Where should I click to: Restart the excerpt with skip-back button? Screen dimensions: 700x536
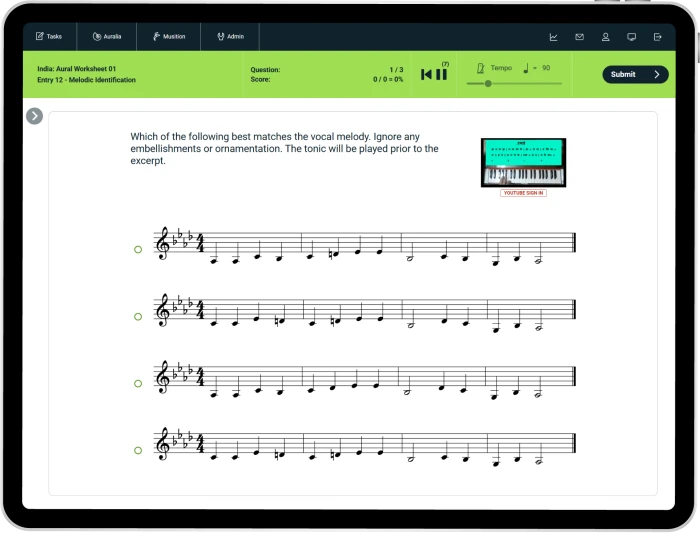click(427, 75)
